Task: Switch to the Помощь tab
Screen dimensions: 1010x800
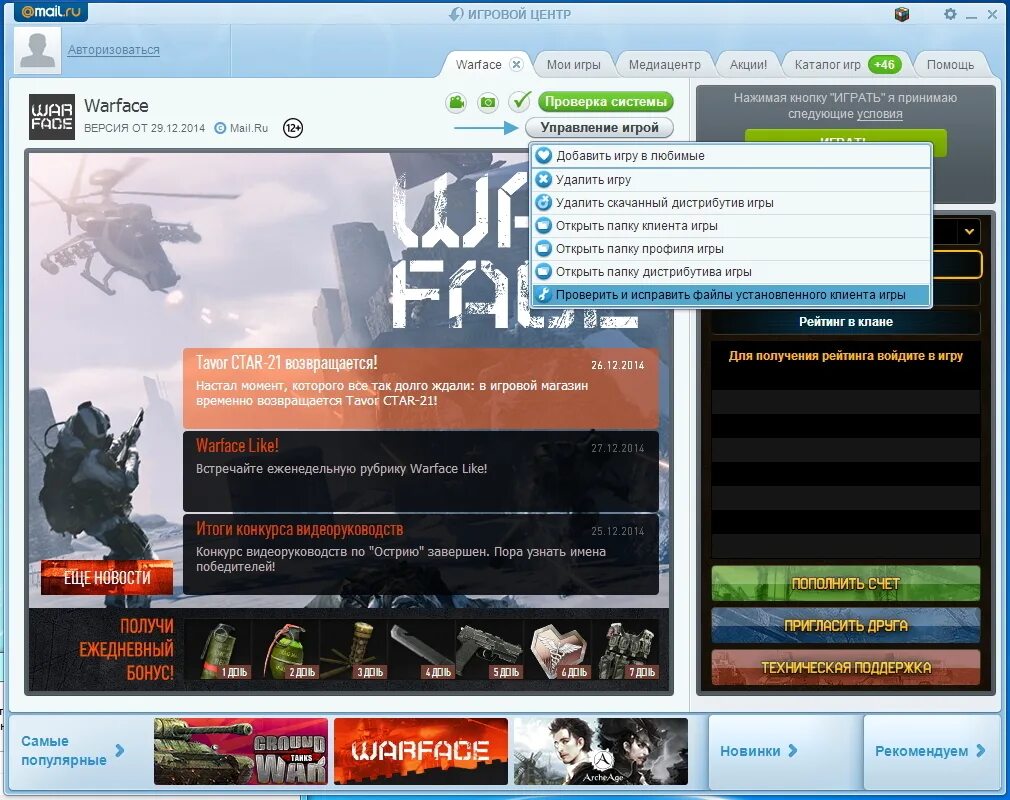Action: coord(950,64)
